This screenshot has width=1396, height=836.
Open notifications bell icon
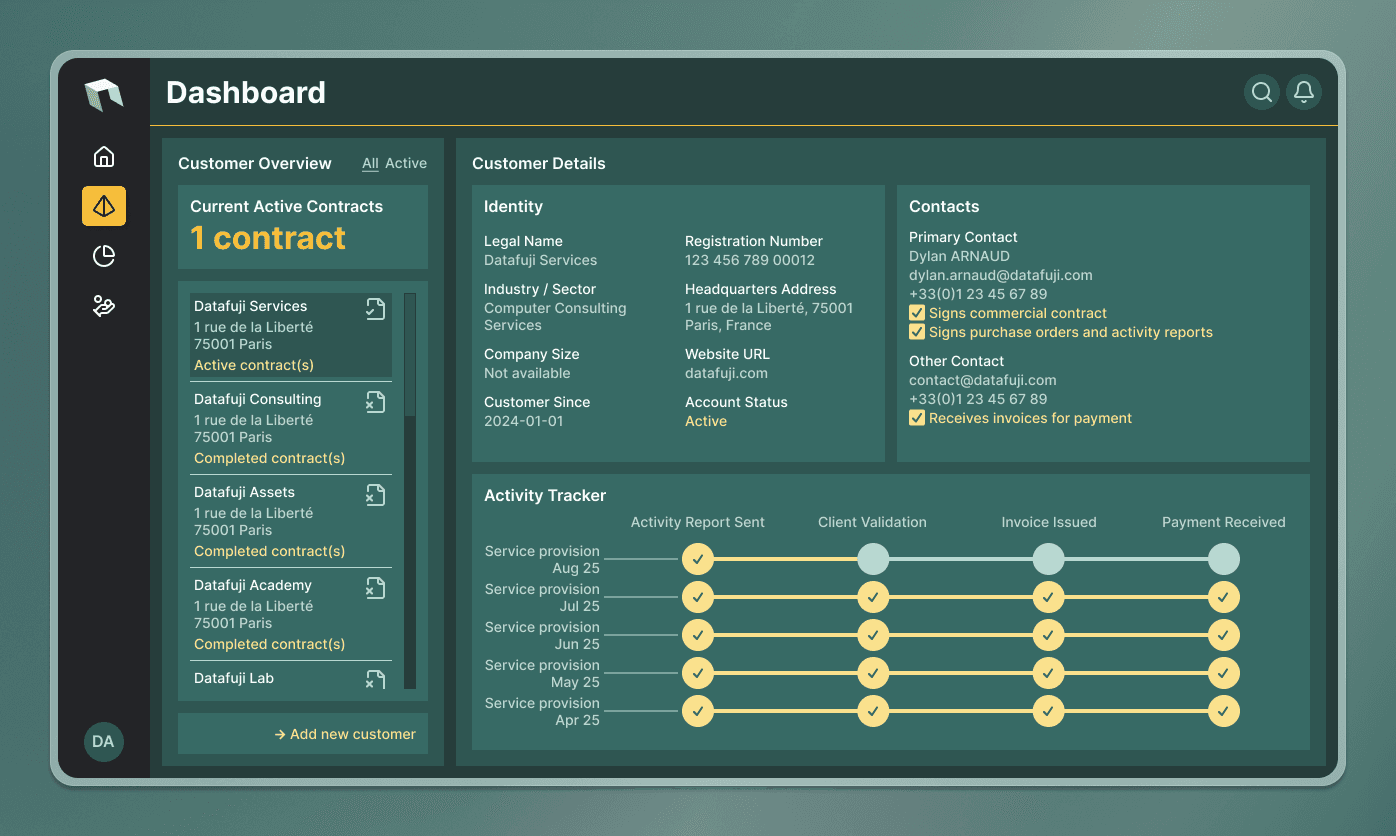pos(1304,92)
